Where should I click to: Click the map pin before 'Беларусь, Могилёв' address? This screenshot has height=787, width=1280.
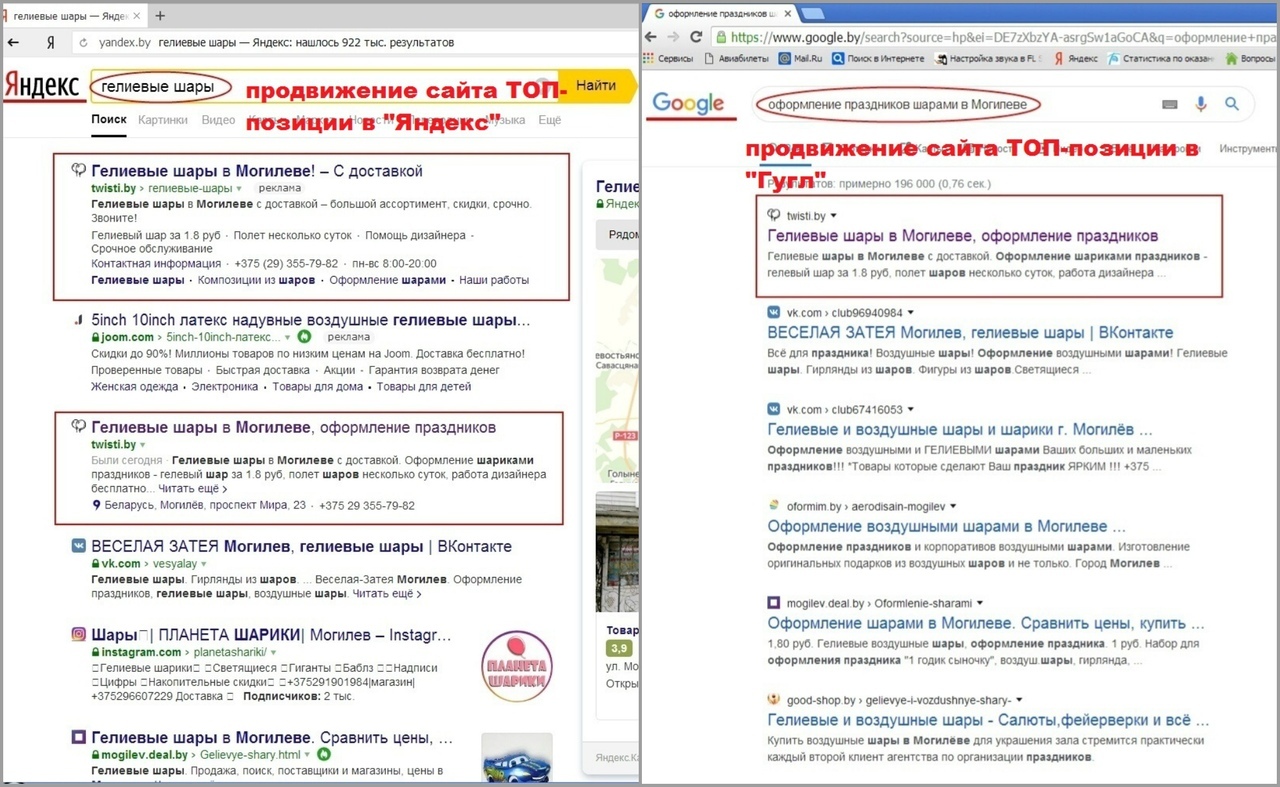[96, 506]
